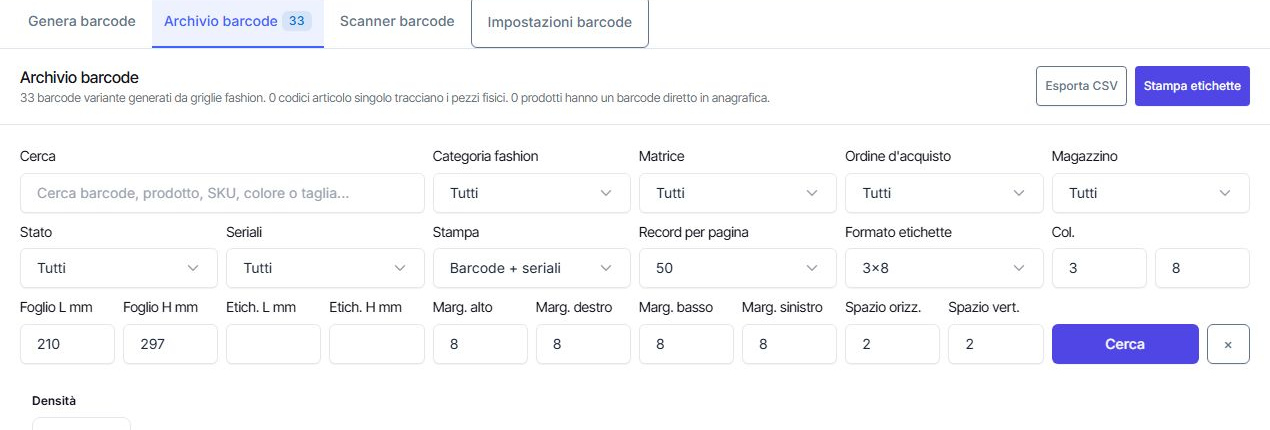Click the blue Cerca button
Image resolution: width=1270 pixels, height=430 pixels.
[x=1125, y=344]
